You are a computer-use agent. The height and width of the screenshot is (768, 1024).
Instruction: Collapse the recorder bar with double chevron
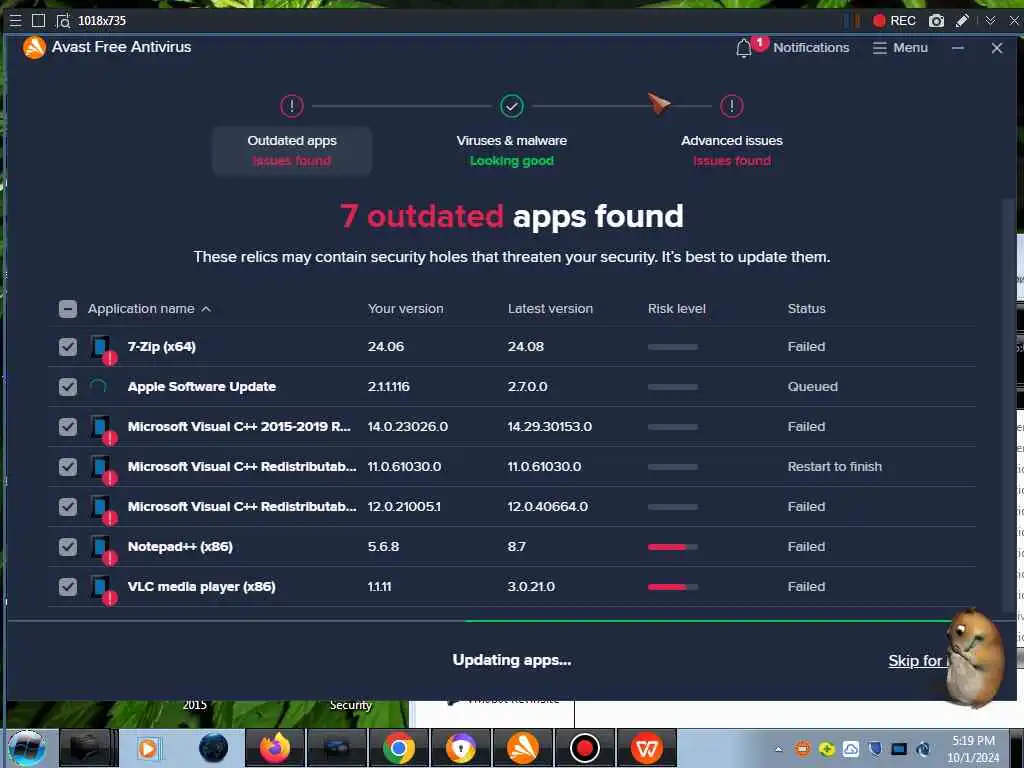pos(990,21)
